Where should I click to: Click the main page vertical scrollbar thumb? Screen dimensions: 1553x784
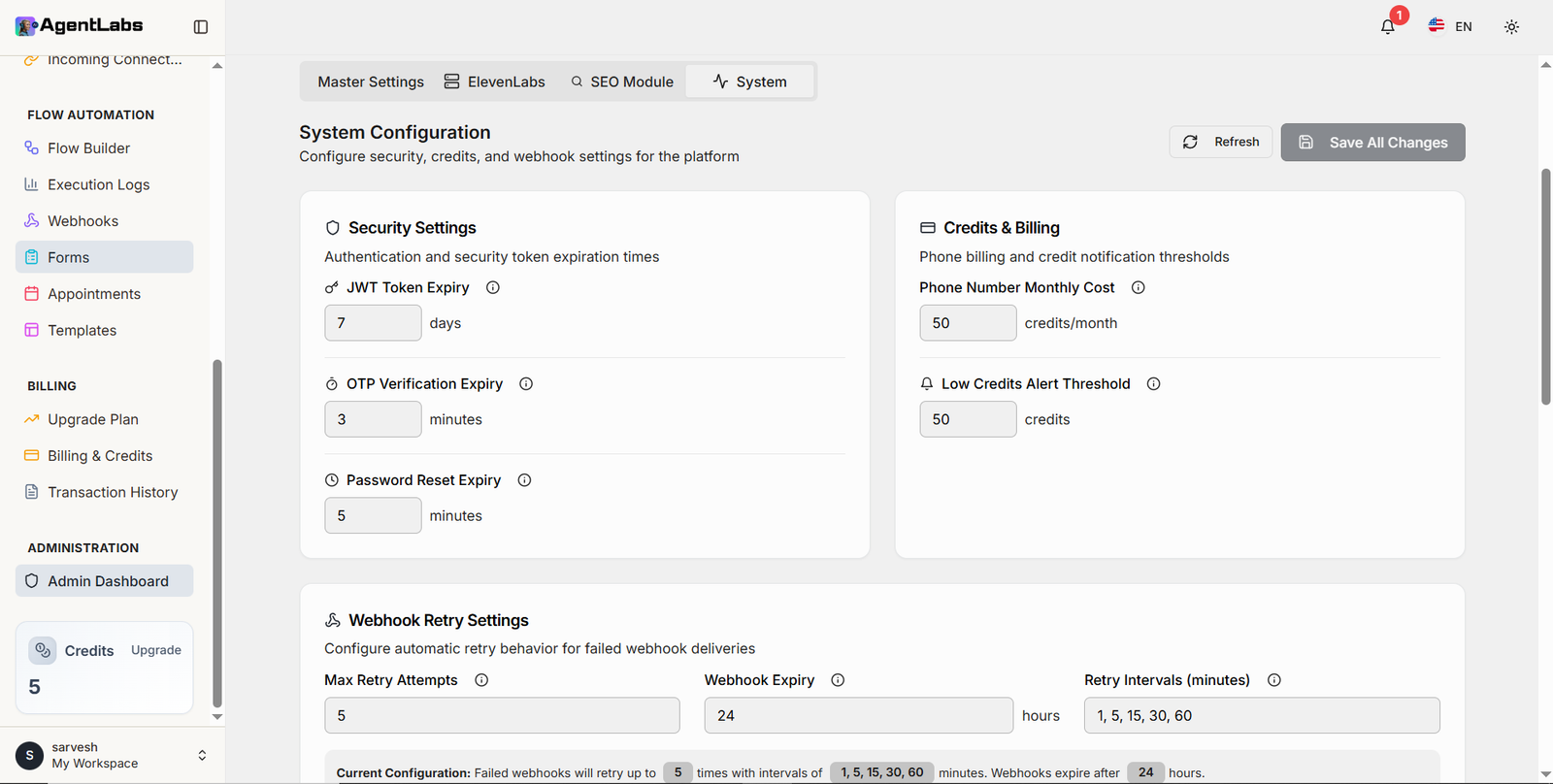point(1546,286)
